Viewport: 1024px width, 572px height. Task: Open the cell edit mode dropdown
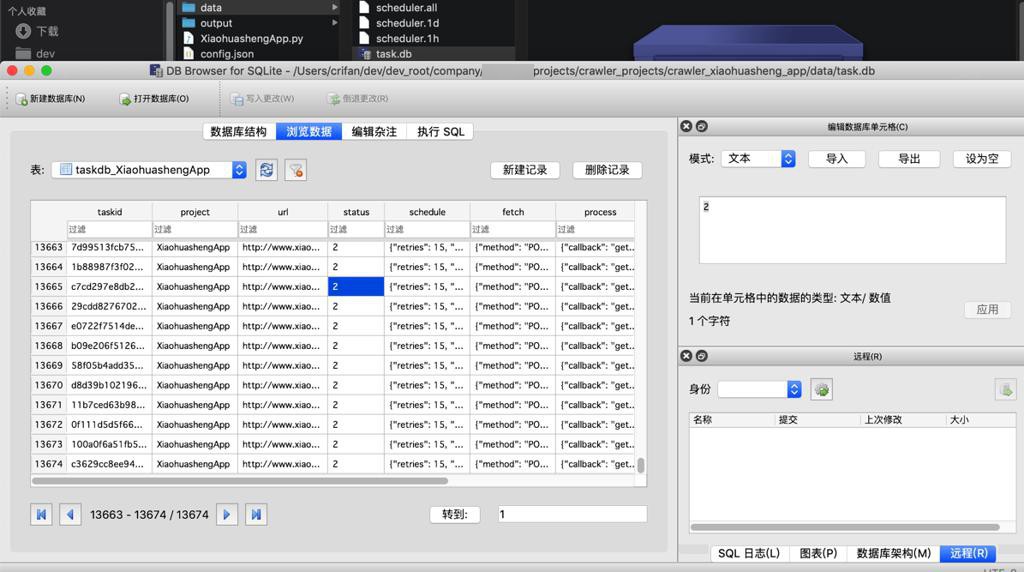pyautogui.click(x=758, y=159)
